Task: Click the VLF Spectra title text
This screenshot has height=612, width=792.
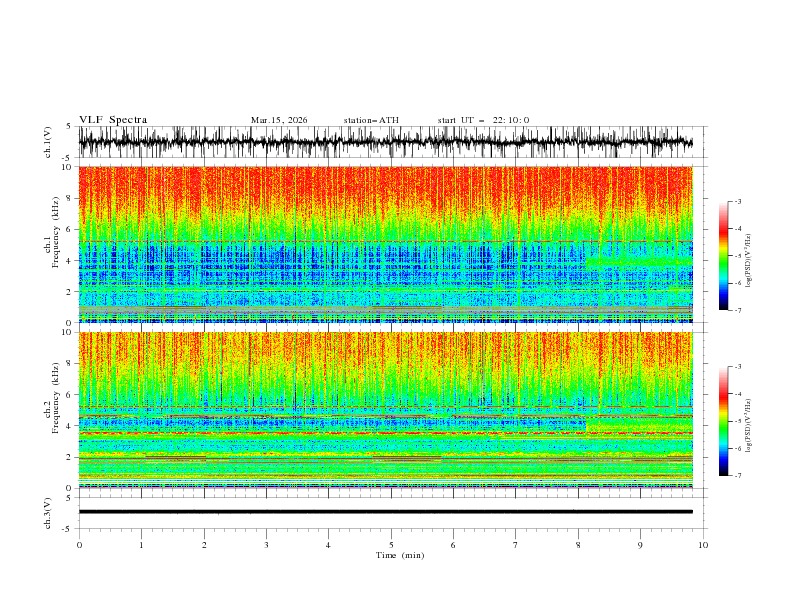Action: [x=113, y=120]
